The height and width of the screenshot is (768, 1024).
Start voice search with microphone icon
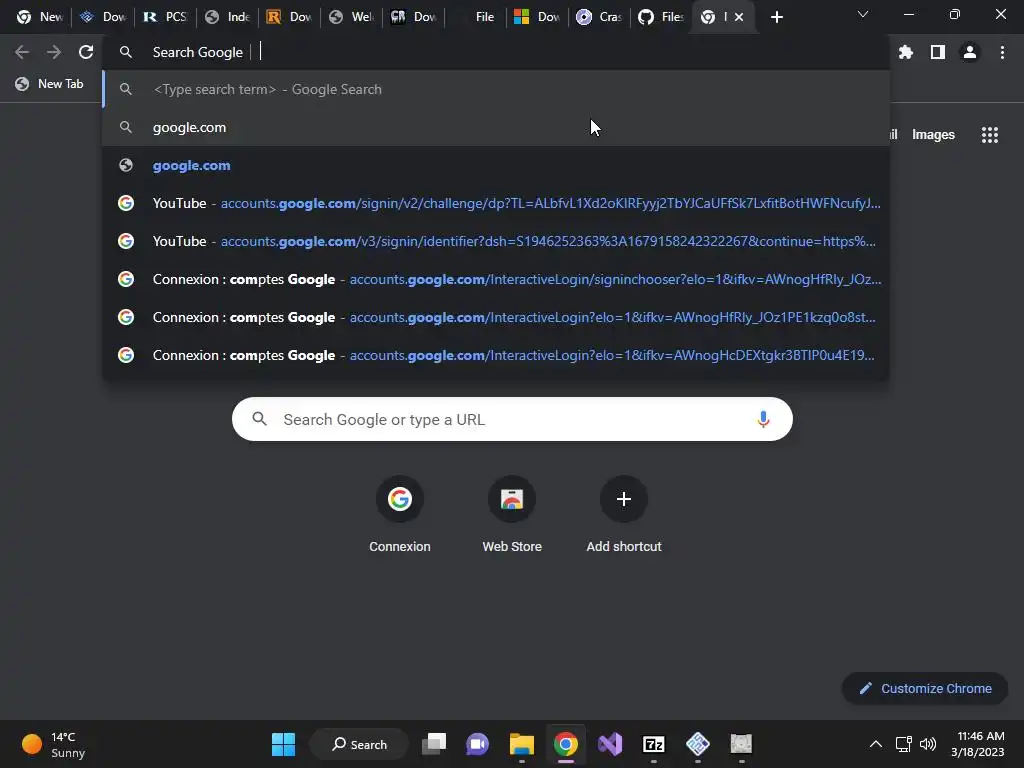tap(763, 419)
